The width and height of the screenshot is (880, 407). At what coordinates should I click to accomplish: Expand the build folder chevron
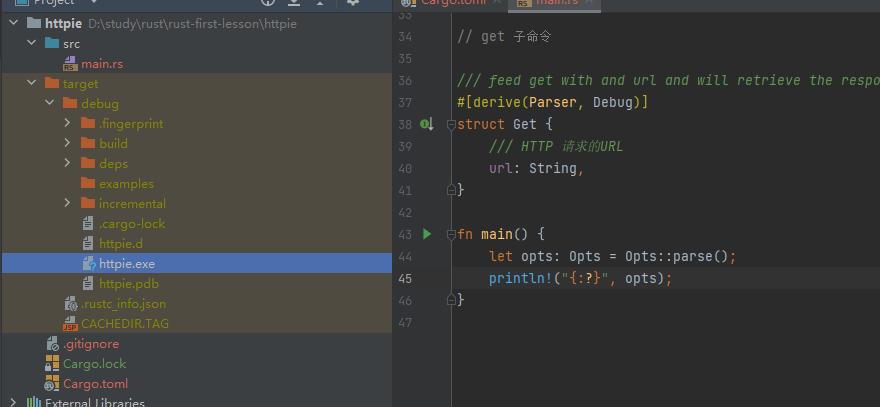point(67,144)
